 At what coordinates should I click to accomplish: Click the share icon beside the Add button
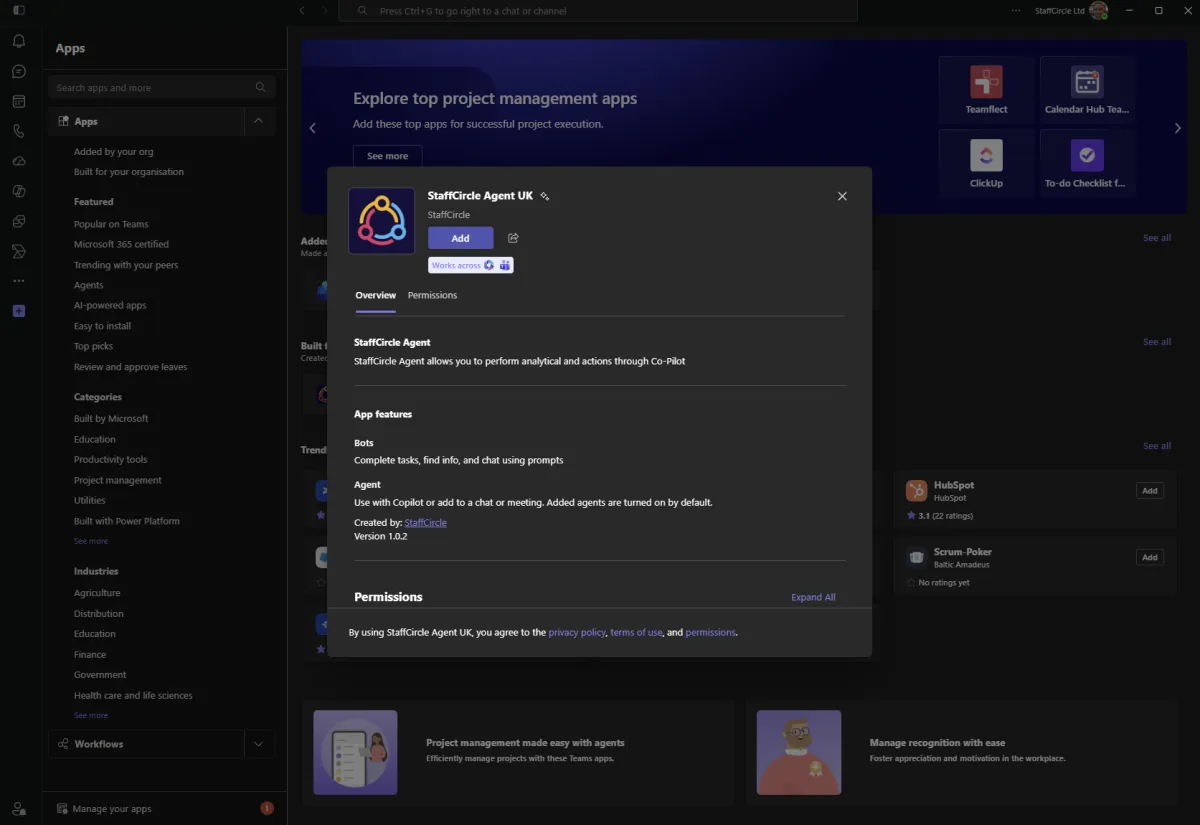(x=513, y=238)
